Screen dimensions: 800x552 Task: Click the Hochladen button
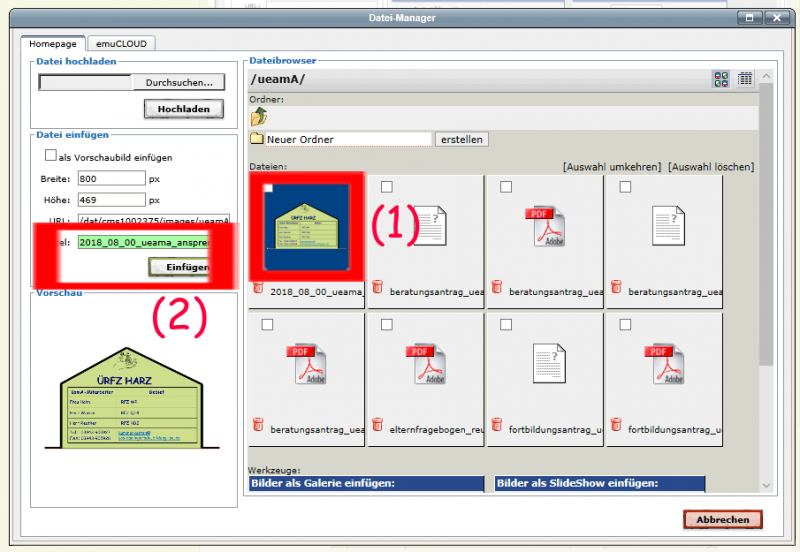tap(184, 109)
